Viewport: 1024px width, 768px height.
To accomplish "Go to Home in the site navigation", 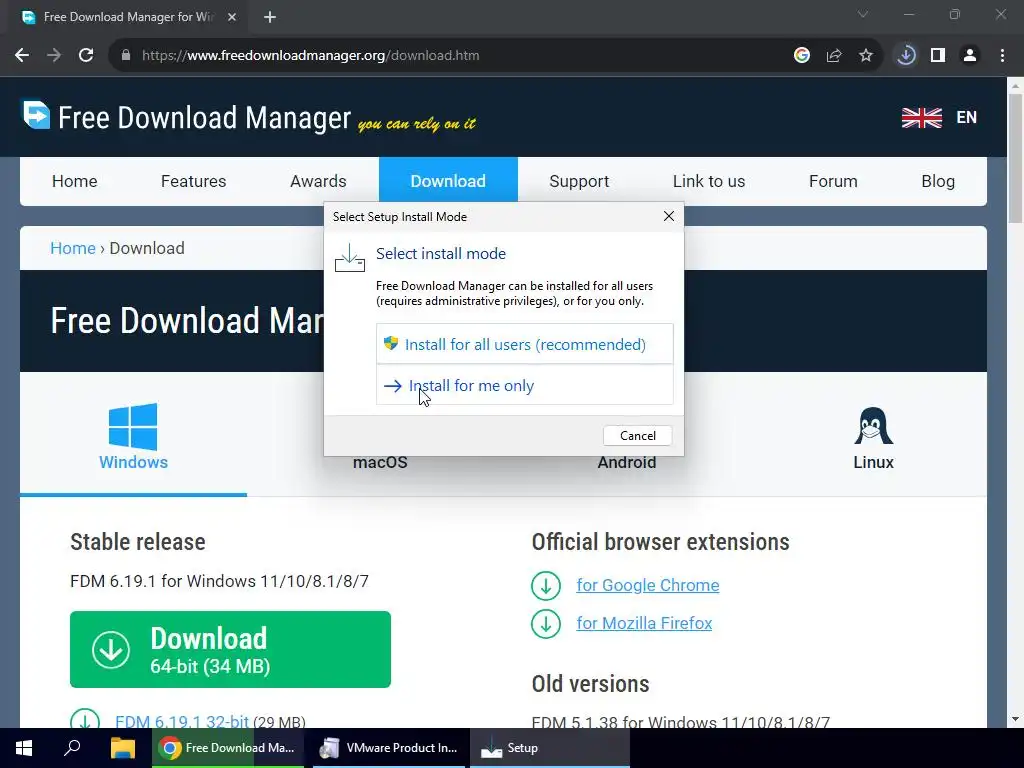I will point(74,181).
